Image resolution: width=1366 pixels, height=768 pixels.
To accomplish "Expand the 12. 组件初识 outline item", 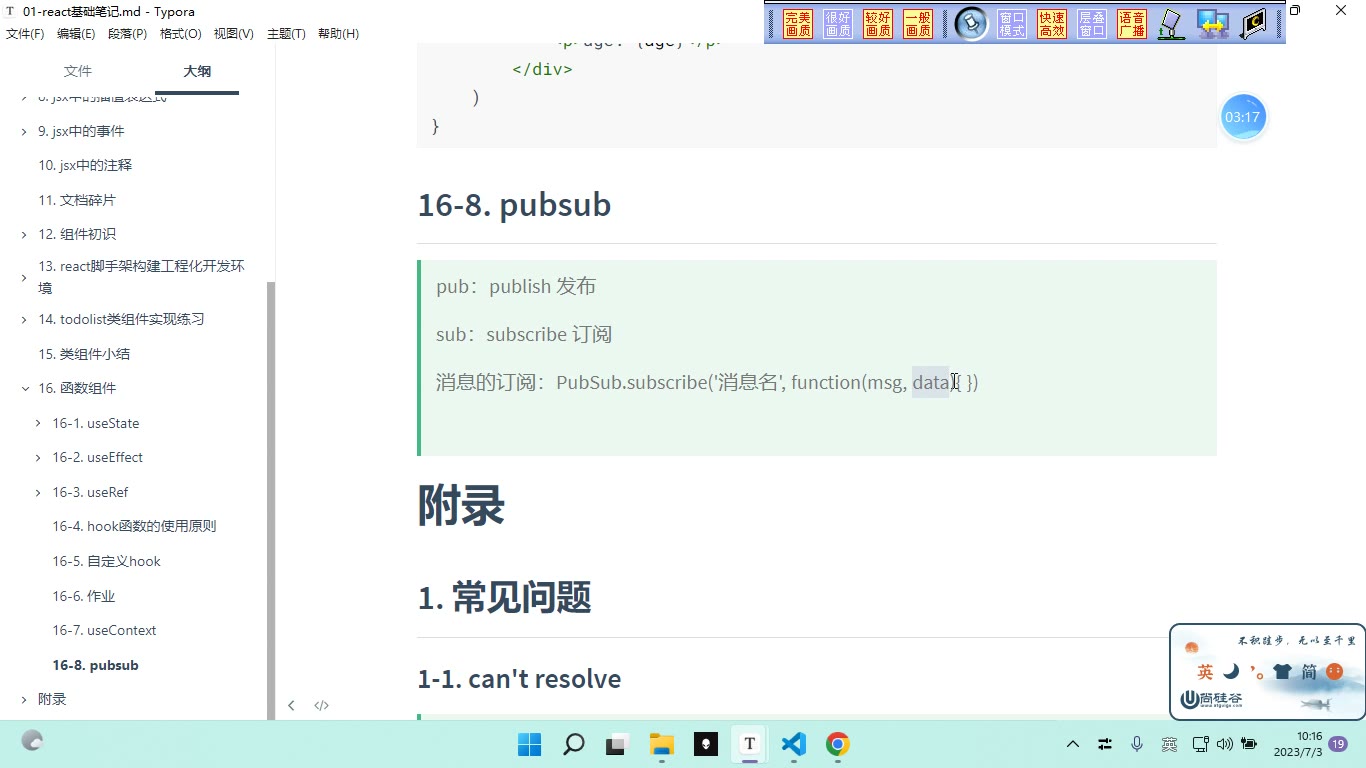I will (25, 234).
